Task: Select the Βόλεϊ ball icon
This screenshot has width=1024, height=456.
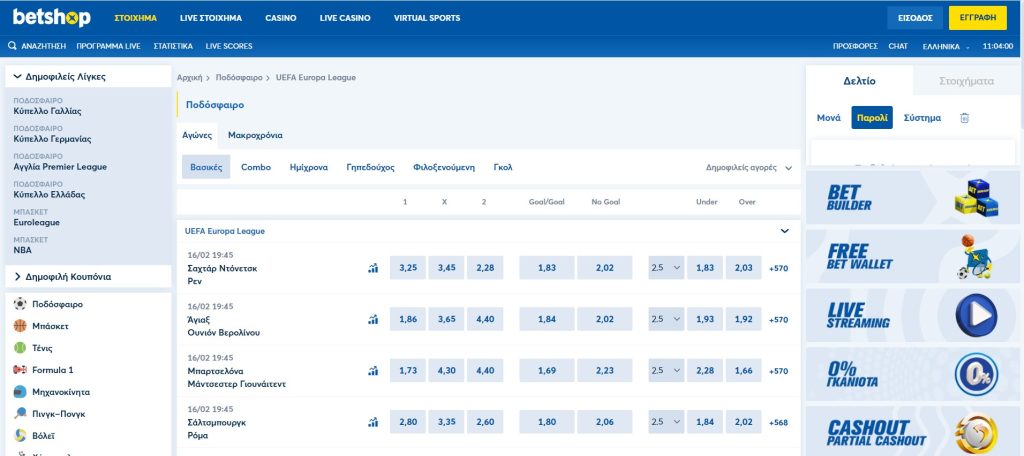Action: 20,436
